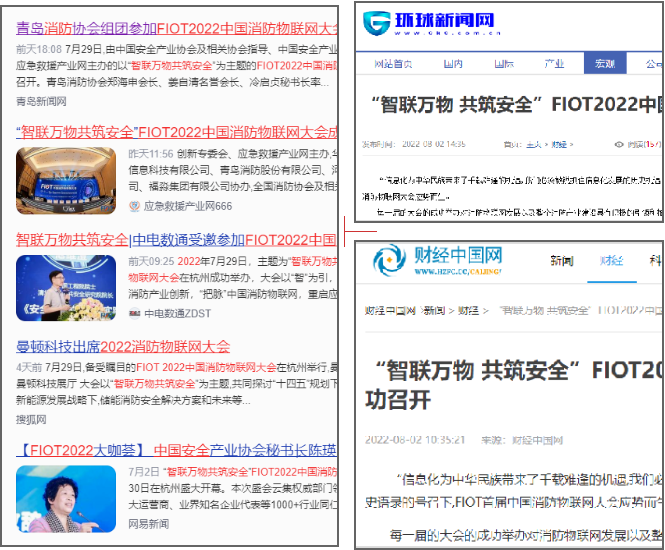Open the speaker with flowers thumbnail
The width and height of the screenshot is (665, 550).
pyautogui.click(x=66, y=287)
